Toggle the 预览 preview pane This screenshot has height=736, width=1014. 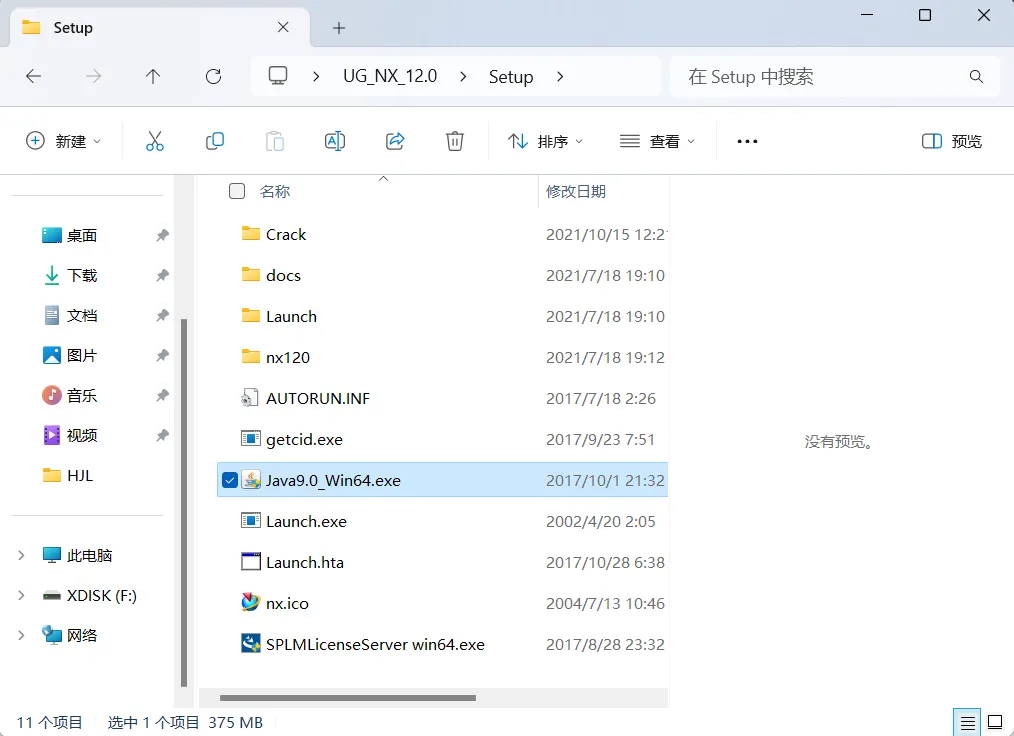click(x=952, y=141)
